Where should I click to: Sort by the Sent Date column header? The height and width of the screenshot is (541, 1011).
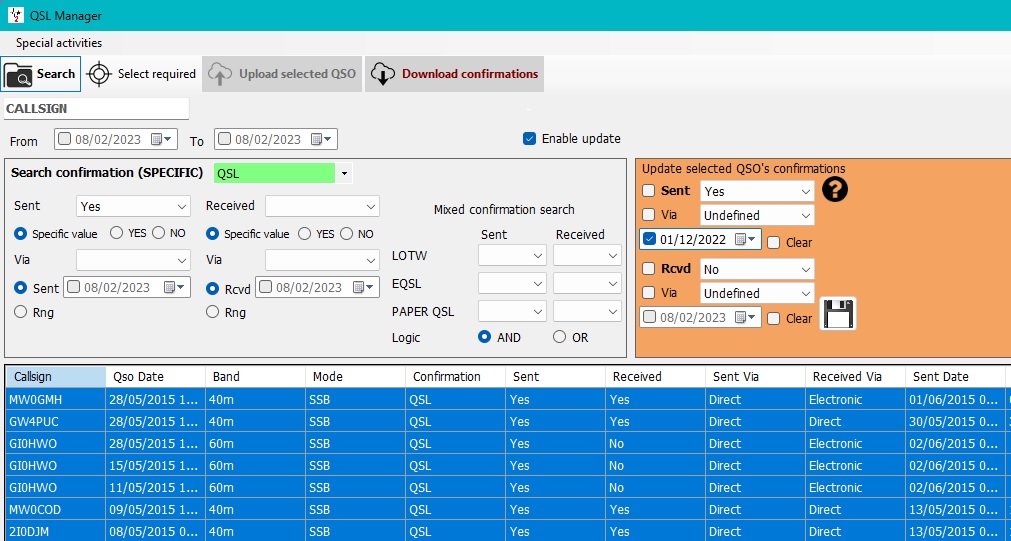[x=955, y=377]
